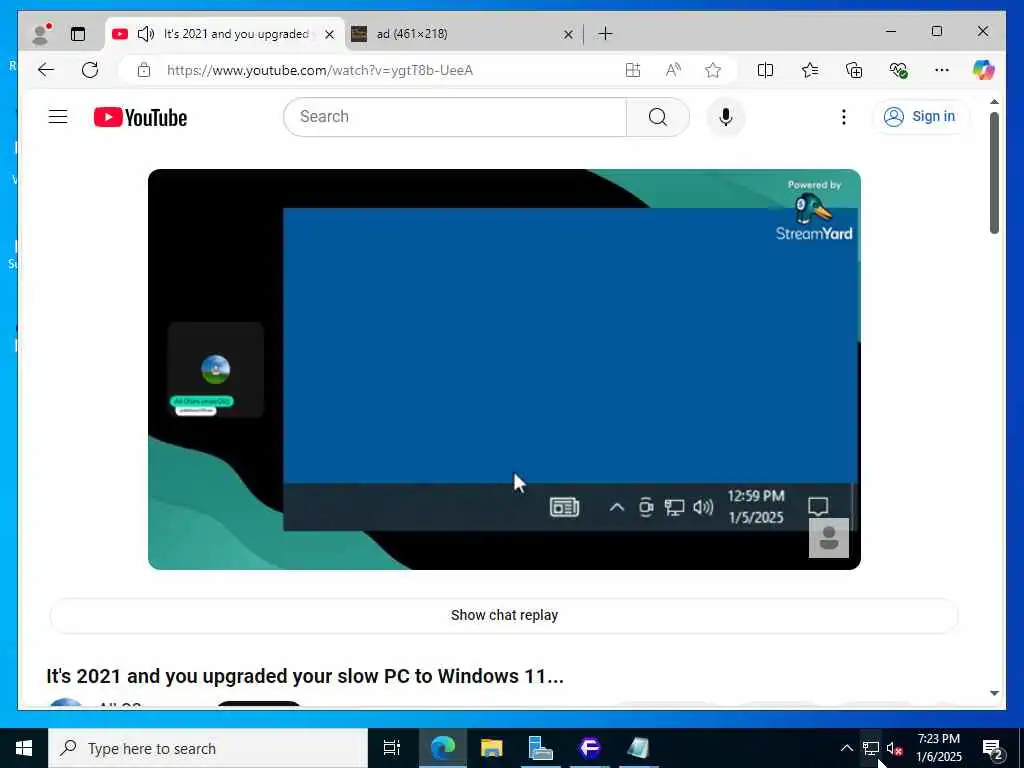Open the tab actions menu icon
Viewport: 1024px width, 768px height.
[x=78, y=34]
